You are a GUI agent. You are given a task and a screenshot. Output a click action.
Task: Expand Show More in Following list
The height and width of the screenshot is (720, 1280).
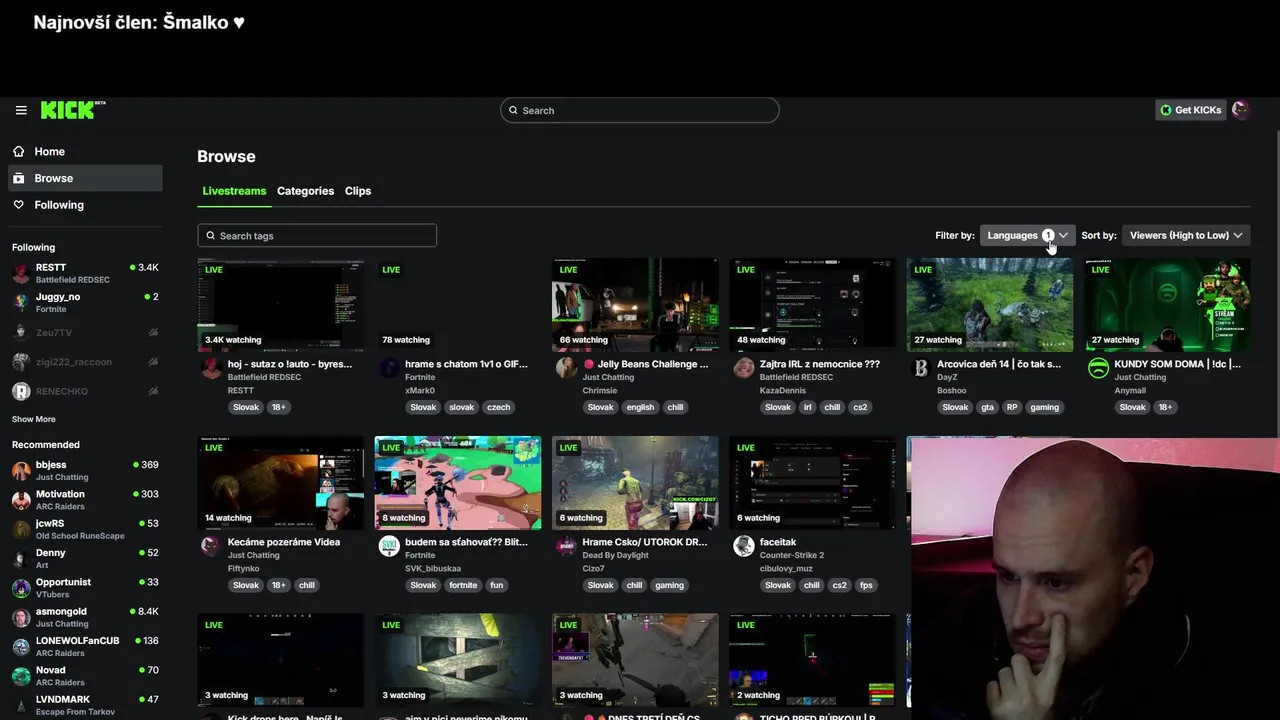34,419
